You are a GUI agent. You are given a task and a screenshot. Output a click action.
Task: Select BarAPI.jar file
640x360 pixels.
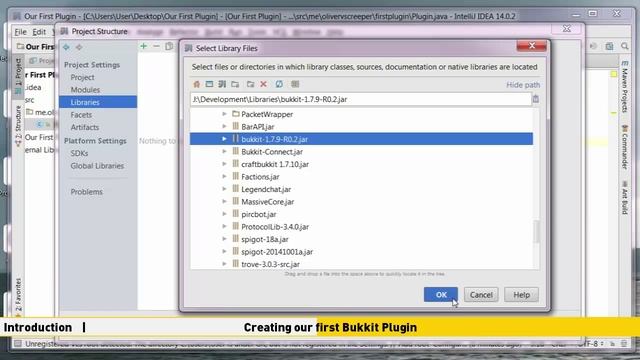(x=258, y=127)
